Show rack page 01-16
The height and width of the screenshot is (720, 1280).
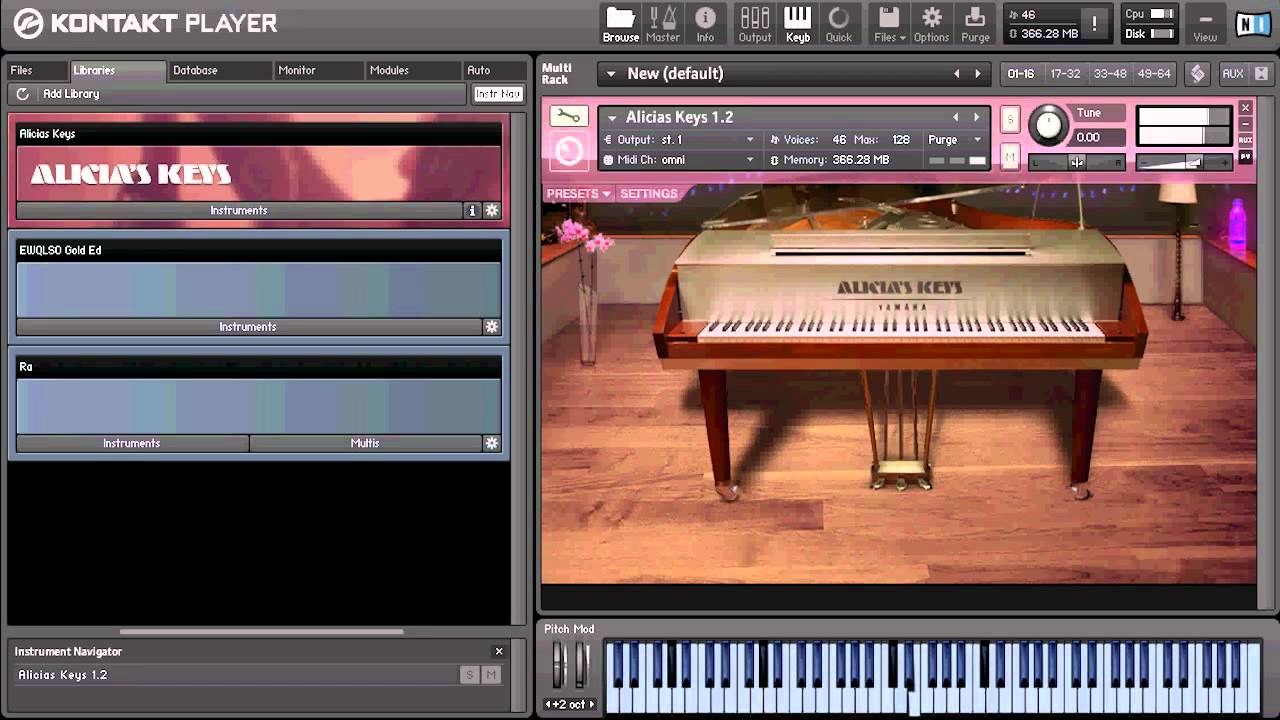click(x=1021, y=74)
